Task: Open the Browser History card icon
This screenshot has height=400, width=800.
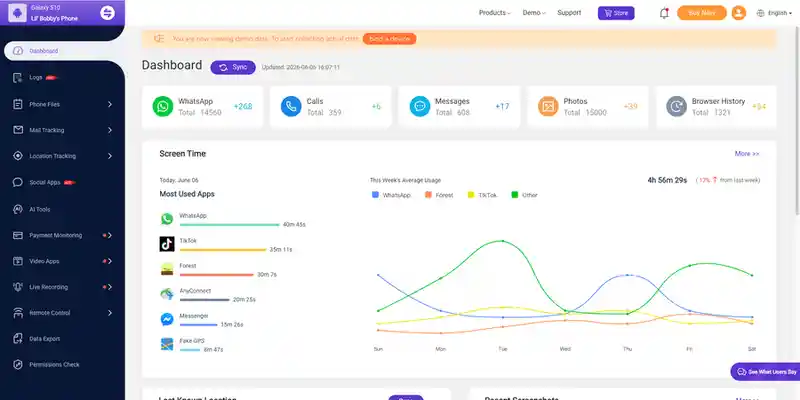Action: 677,106
